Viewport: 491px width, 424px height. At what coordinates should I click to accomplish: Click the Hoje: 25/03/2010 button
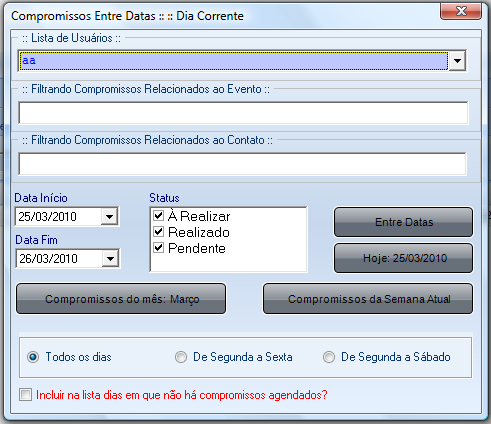click(403, 258)
